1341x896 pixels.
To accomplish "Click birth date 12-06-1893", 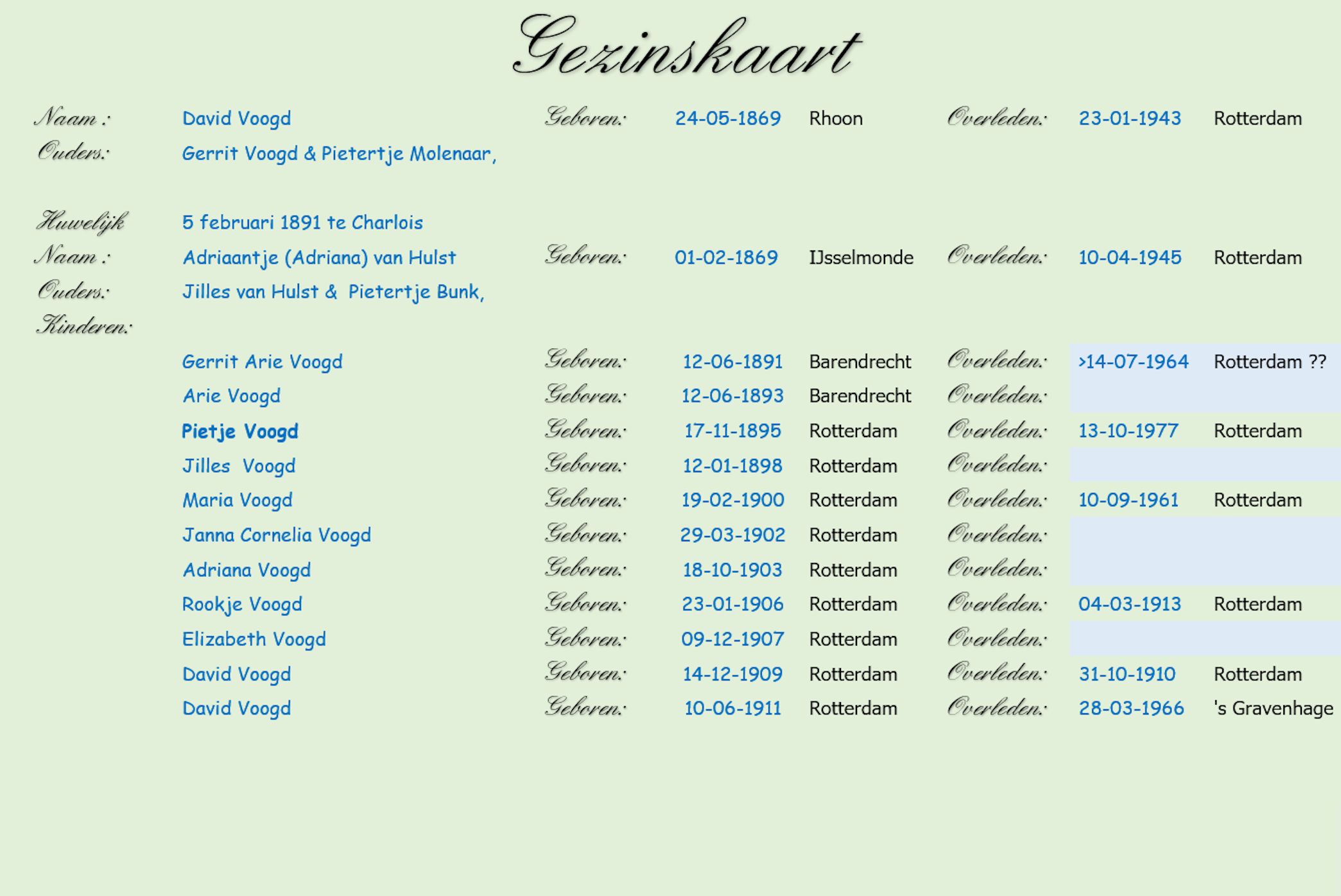I will (x=732, y=395).
